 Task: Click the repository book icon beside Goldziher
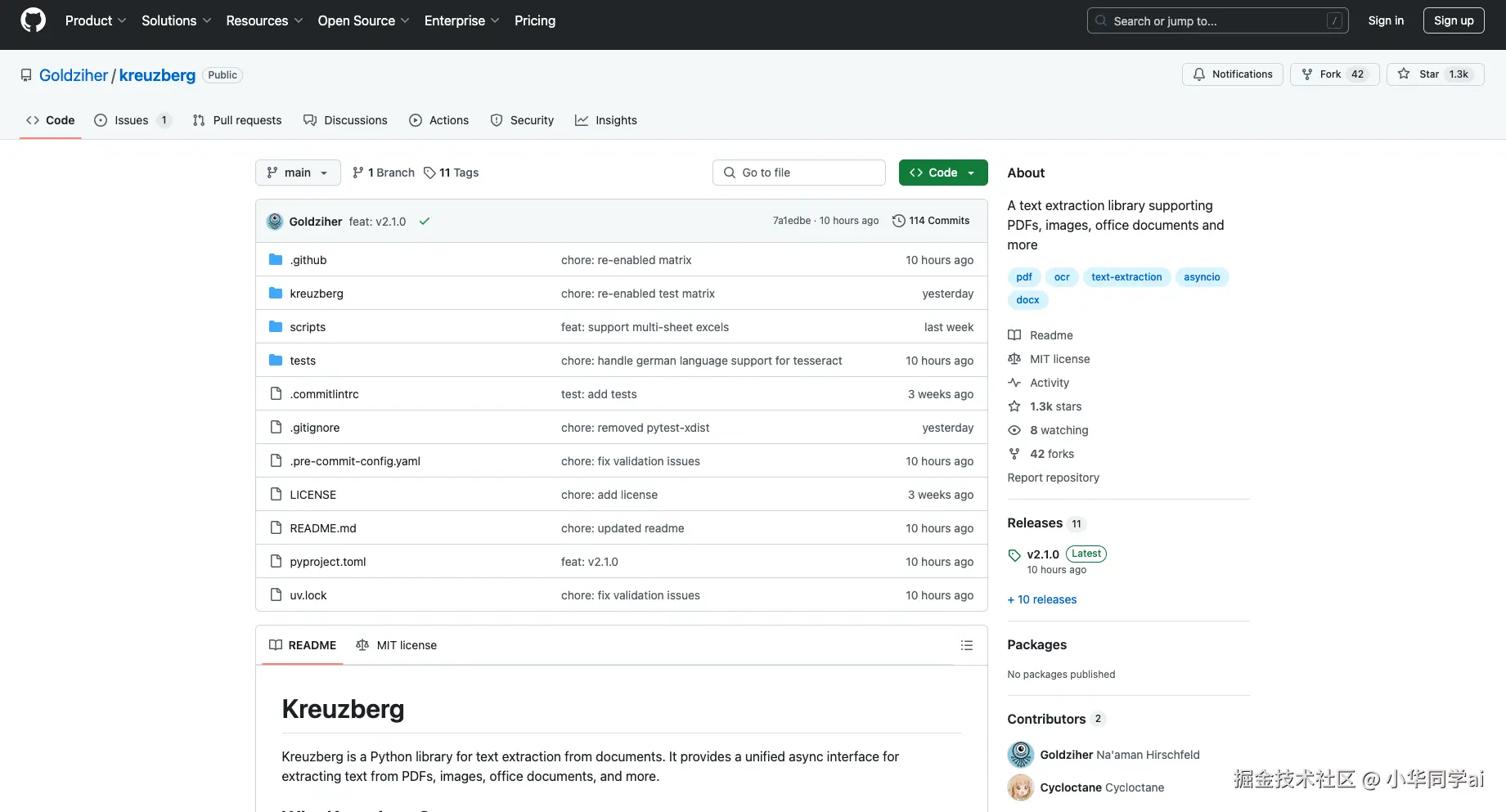coord(26,75)
